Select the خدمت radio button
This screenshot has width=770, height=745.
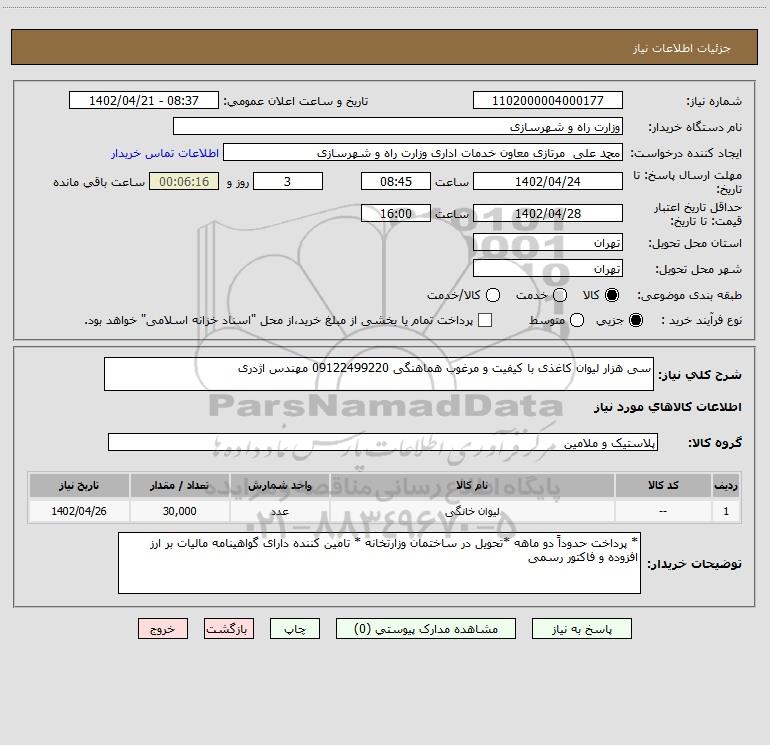[560, 295]
